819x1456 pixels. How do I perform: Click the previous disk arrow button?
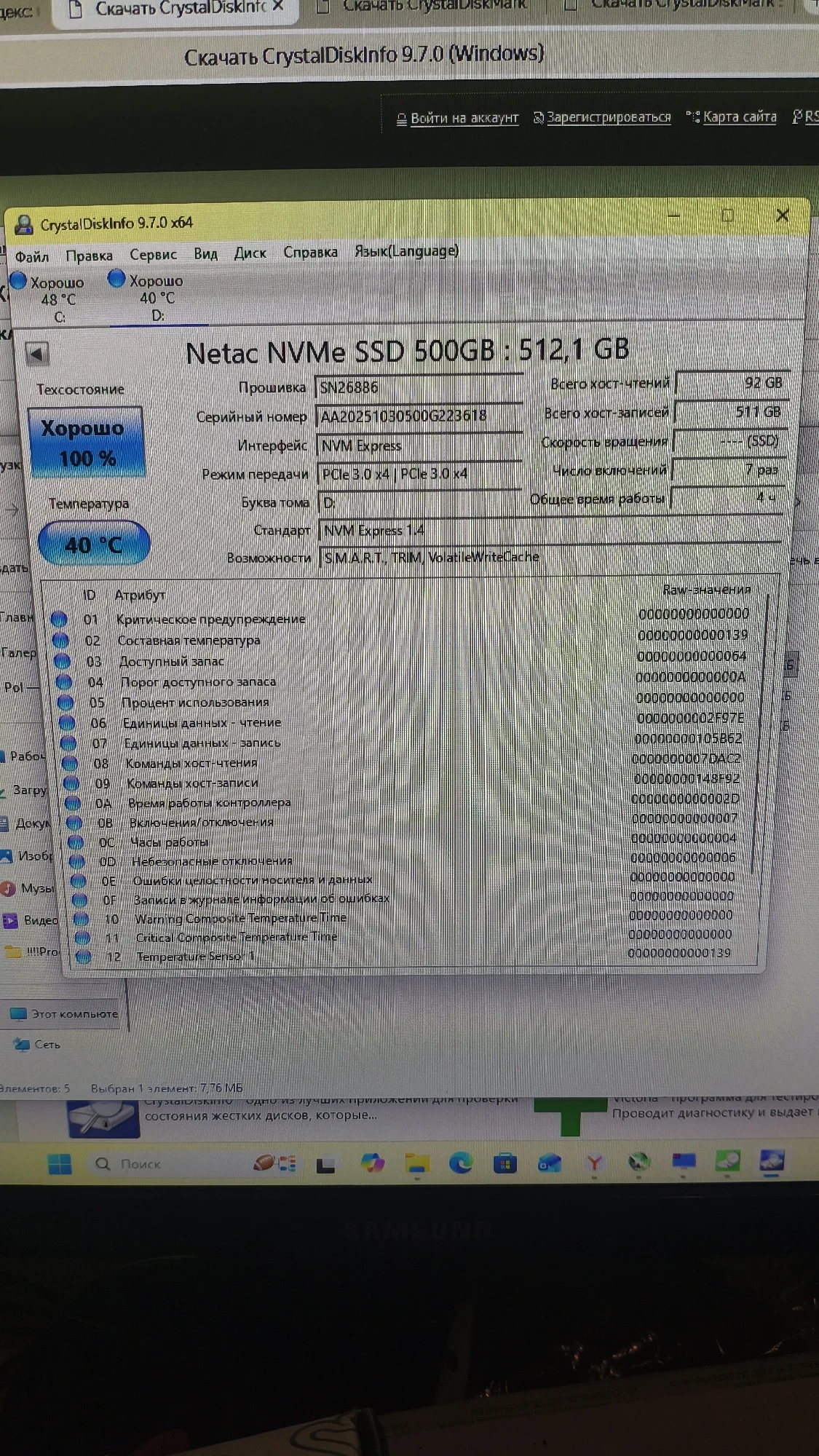point(37,355)
